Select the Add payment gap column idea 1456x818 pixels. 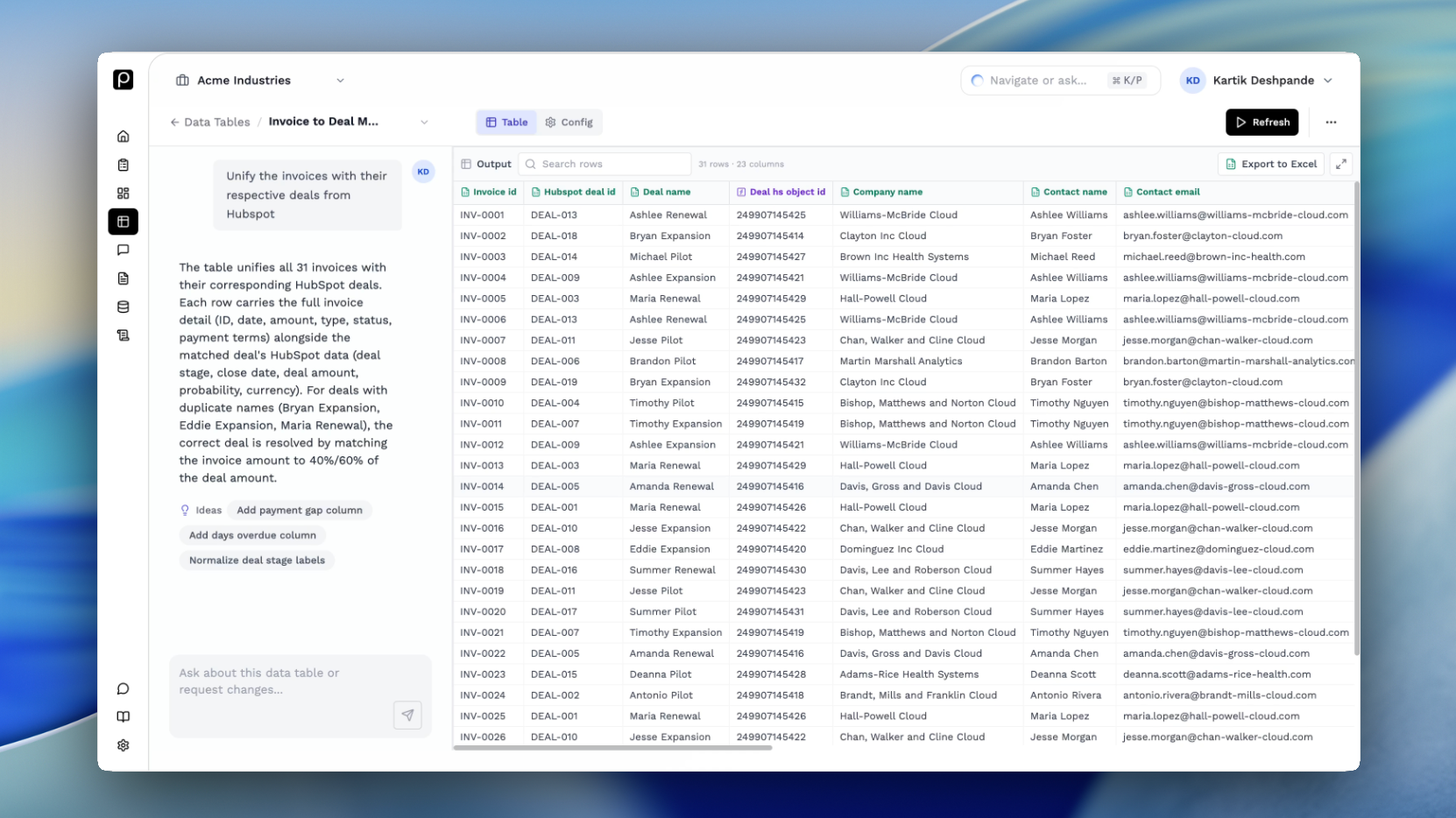tap(300, 510)
